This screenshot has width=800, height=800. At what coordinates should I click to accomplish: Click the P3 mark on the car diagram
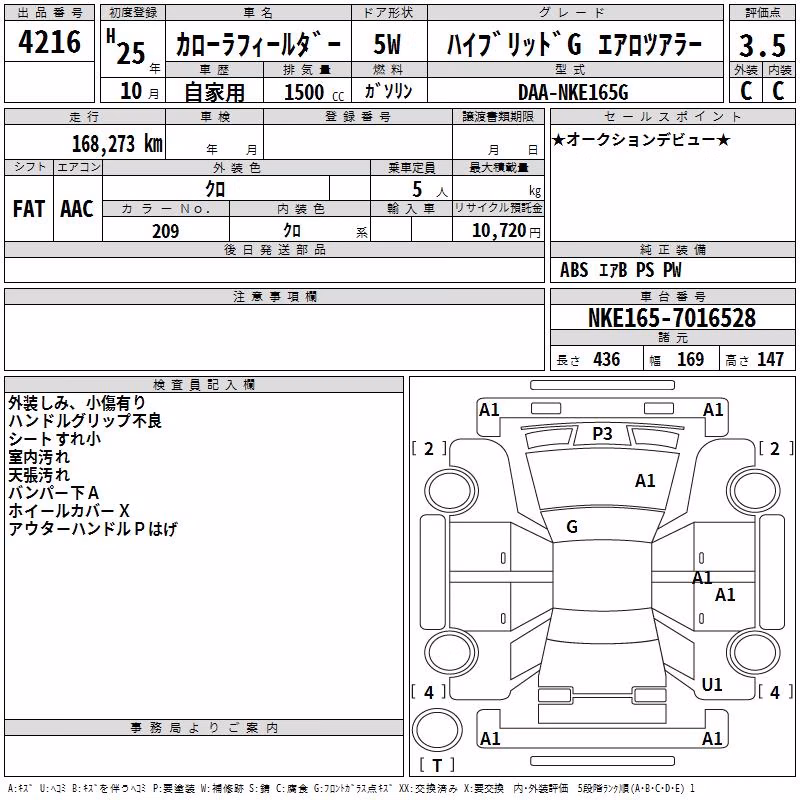(602, 434)
